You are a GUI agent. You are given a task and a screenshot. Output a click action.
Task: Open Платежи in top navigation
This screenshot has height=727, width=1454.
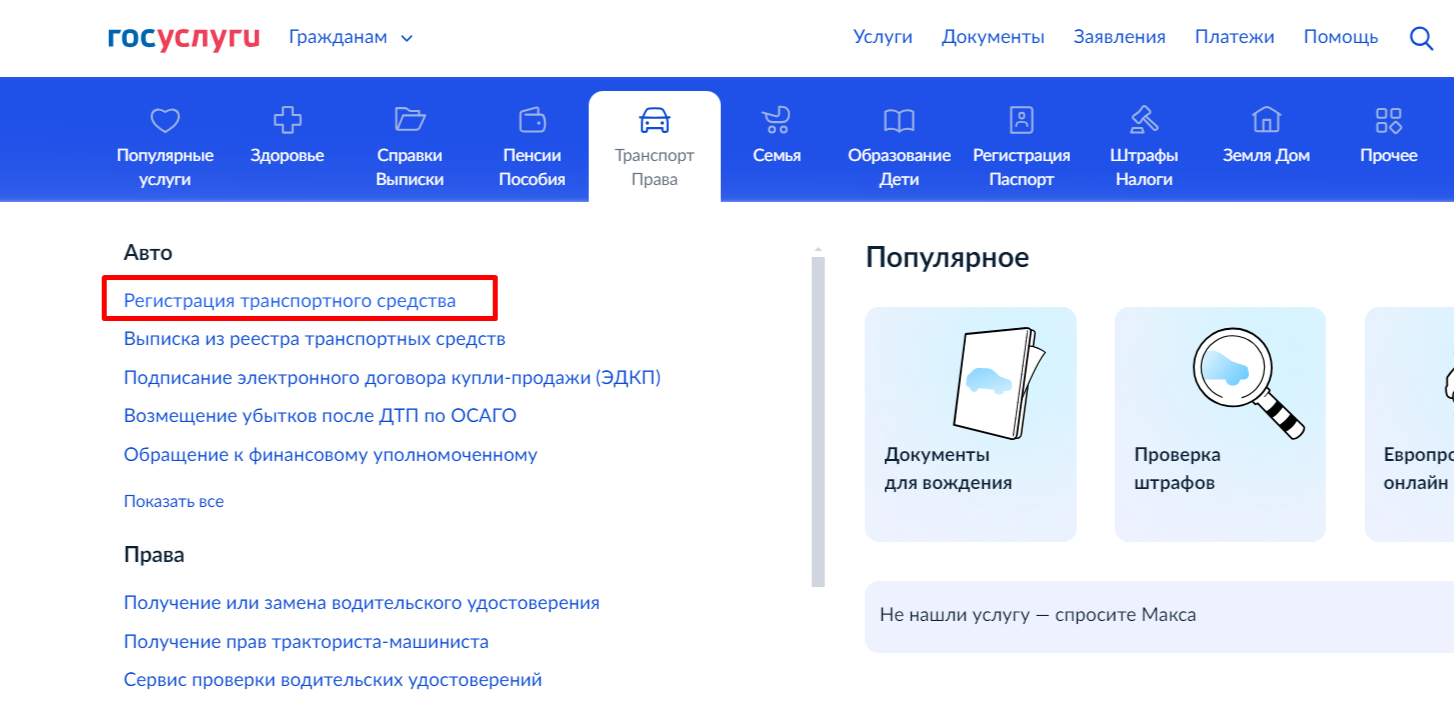pyautogui.click(x=1234, y=37)
